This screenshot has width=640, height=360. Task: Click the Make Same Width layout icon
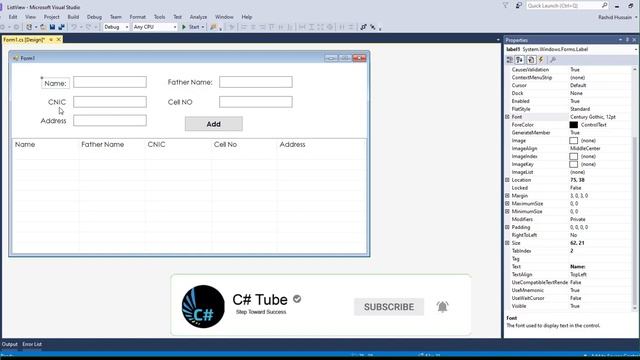(302, 27)
